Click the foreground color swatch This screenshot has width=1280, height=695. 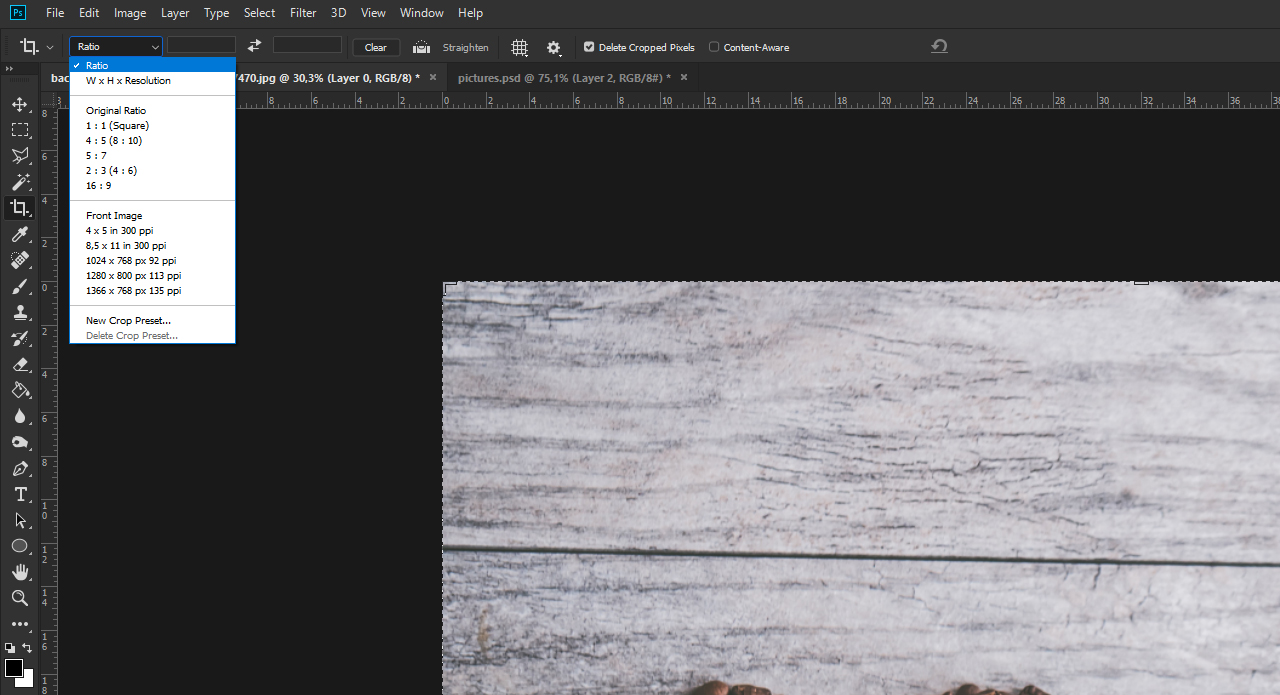tap(14, 667)
